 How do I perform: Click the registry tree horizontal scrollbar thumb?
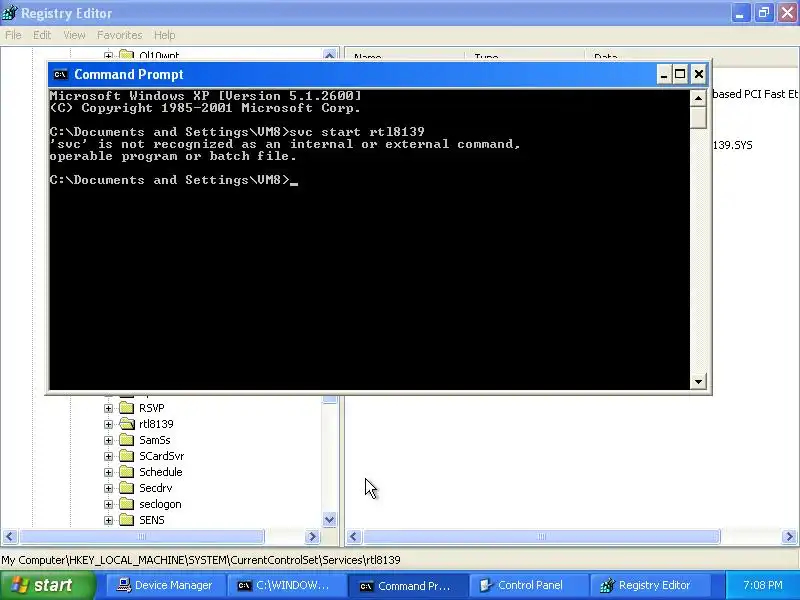(141, 537)
